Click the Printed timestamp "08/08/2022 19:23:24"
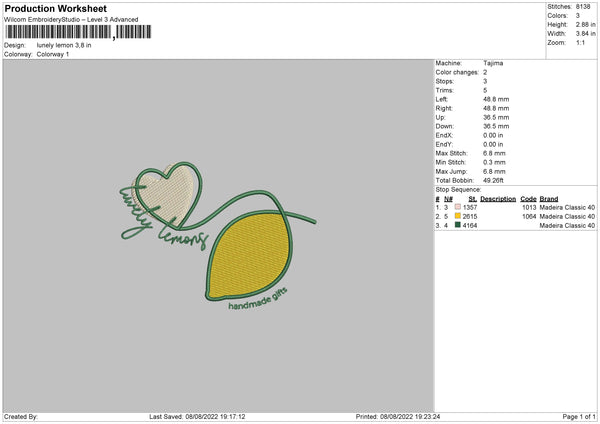600x424 pixels. click(410, 417)
